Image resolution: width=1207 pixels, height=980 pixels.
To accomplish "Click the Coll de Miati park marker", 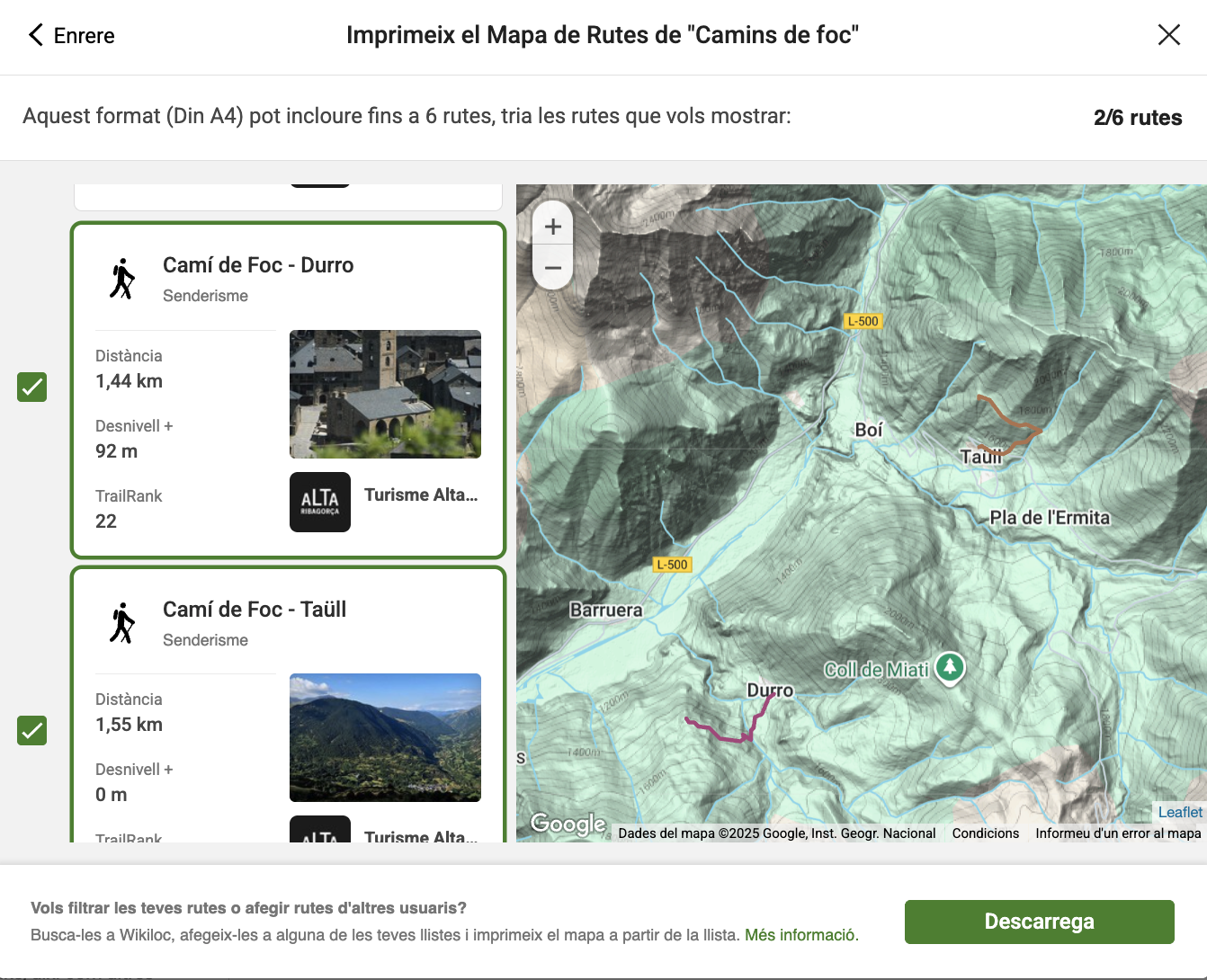I will tap(950, 668).
